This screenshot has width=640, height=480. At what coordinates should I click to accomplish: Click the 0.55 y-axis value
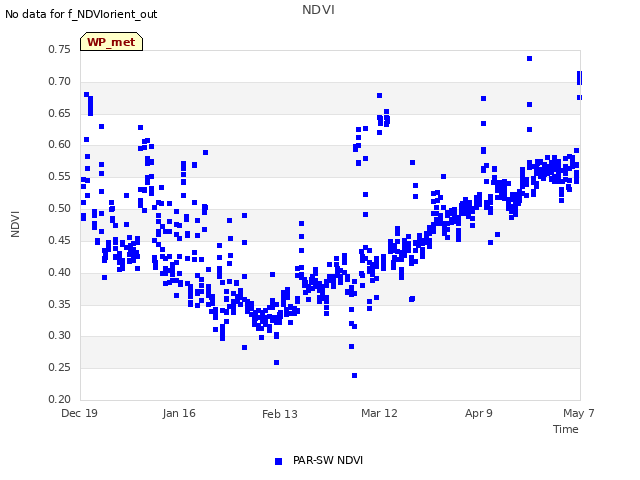click(60, 176)
